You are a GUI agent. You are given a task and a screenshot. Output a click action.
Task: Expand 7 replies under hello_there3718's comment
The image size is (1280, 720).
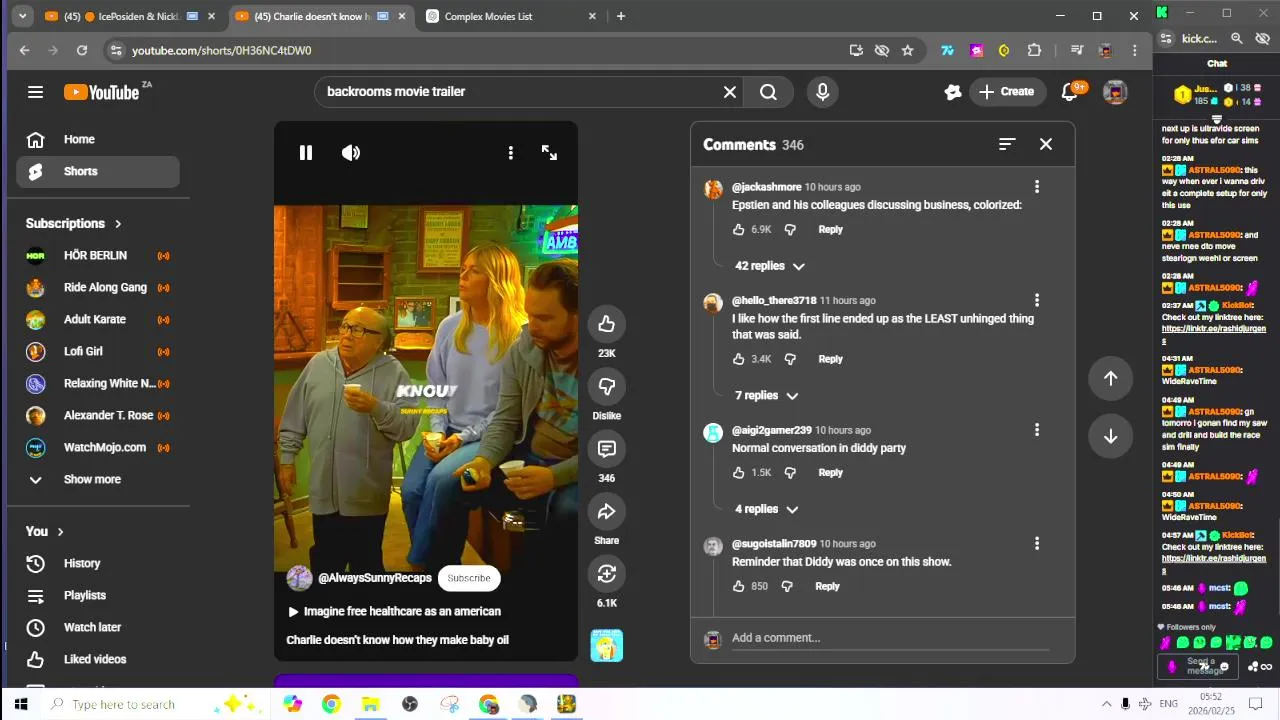pyautogui.click(x=766, y=396)
